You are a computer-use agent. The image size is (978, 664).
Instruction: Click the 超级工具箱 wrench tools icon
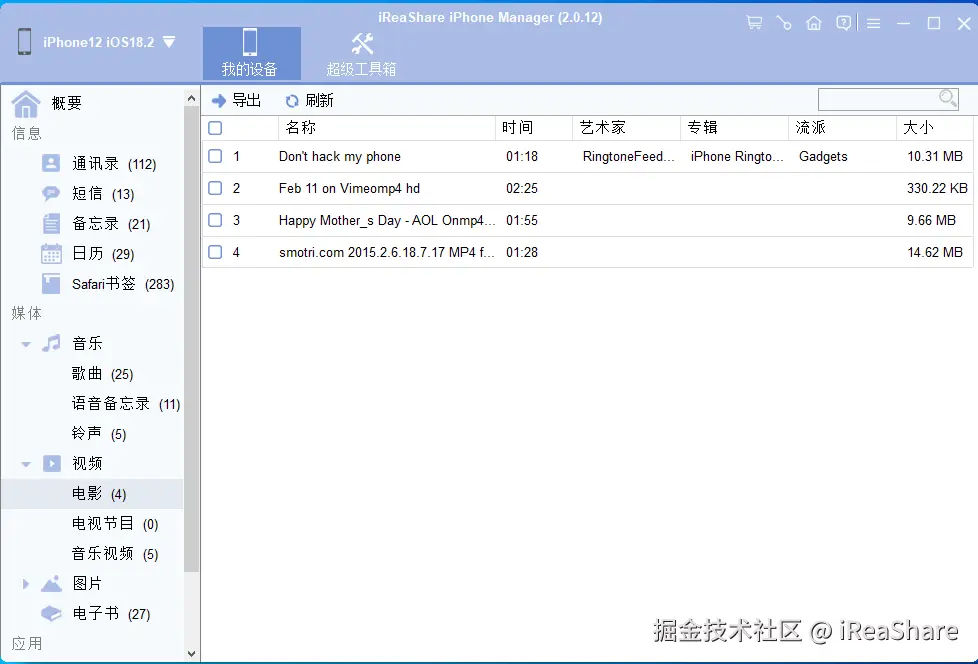[x=362, y=44]
